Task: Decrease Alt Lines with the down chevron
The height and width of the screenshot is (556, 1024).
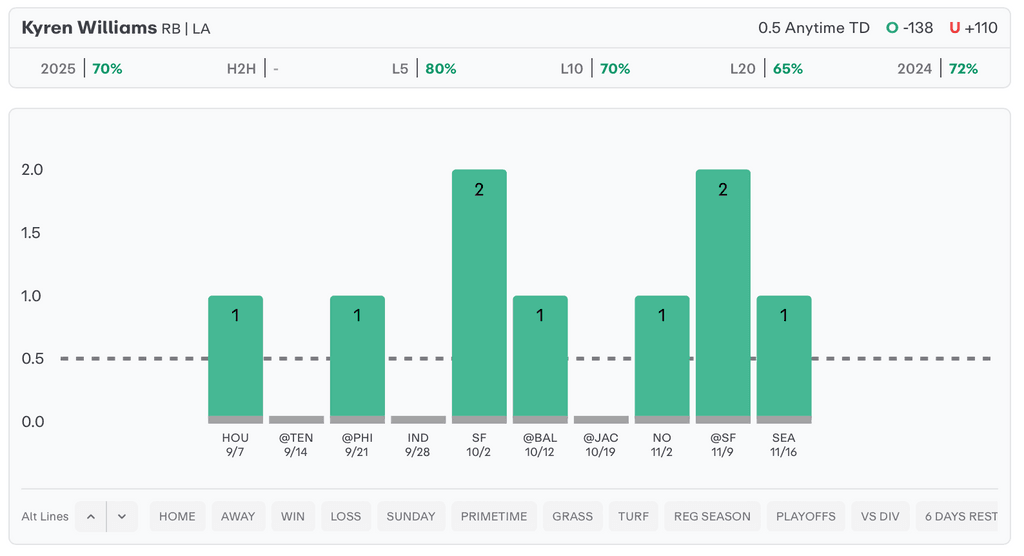Action: 122,517
